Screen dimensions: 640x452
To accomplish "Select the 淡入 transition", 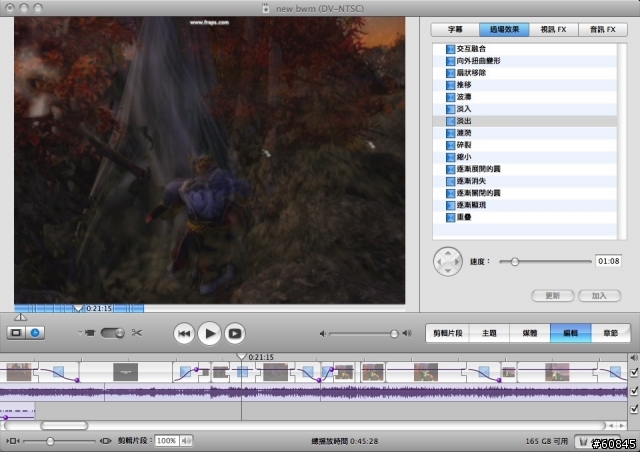I will [525, 109].
